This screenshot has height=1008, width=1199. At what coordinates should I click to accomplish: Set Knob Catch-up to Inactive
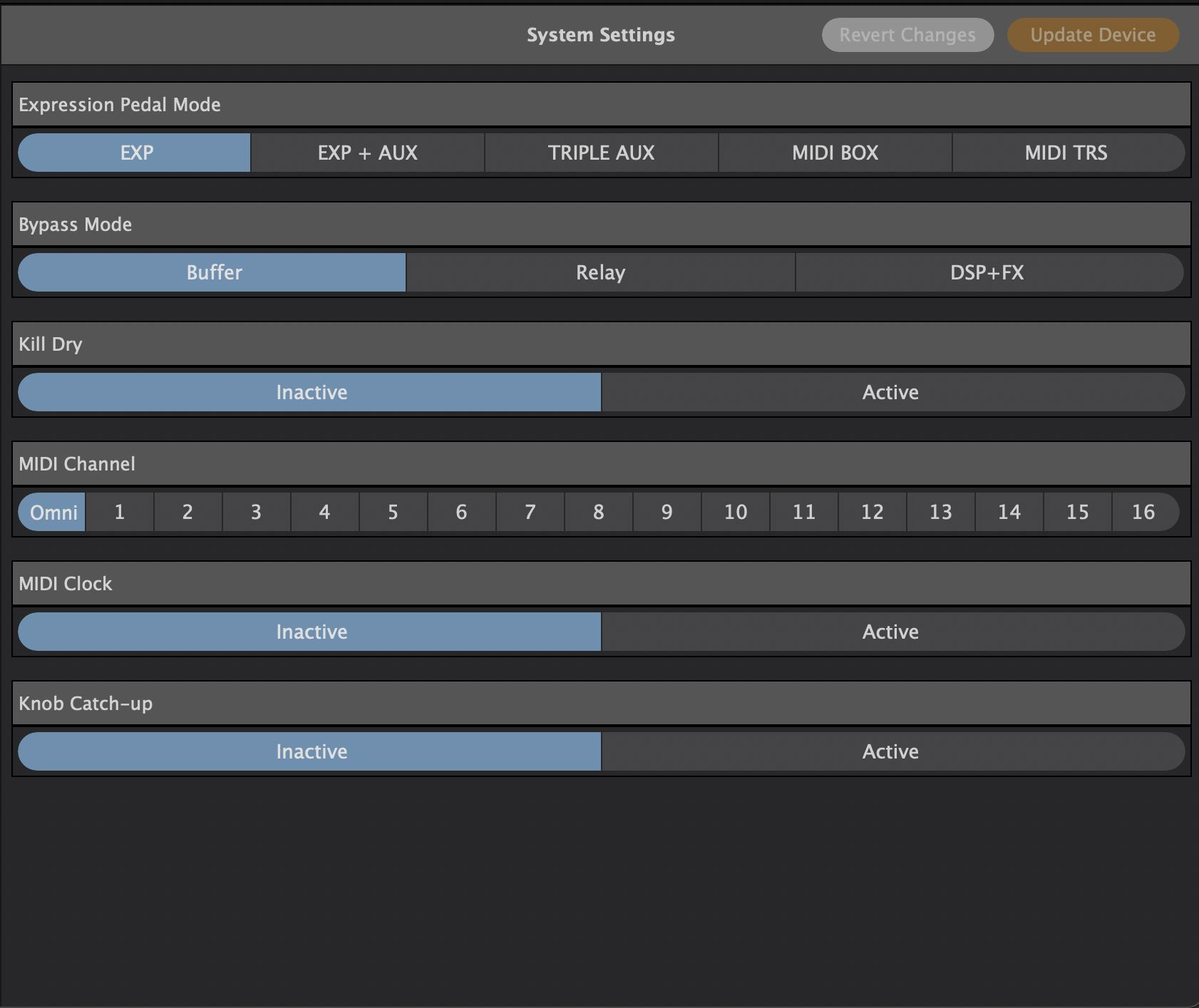click(x=311, y=751)
